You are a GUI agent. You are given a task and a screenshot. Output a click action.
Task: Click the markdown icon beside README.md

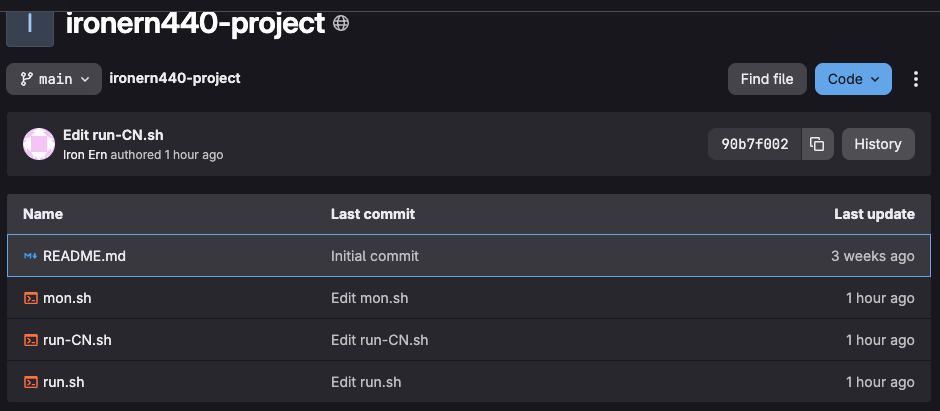31,256
